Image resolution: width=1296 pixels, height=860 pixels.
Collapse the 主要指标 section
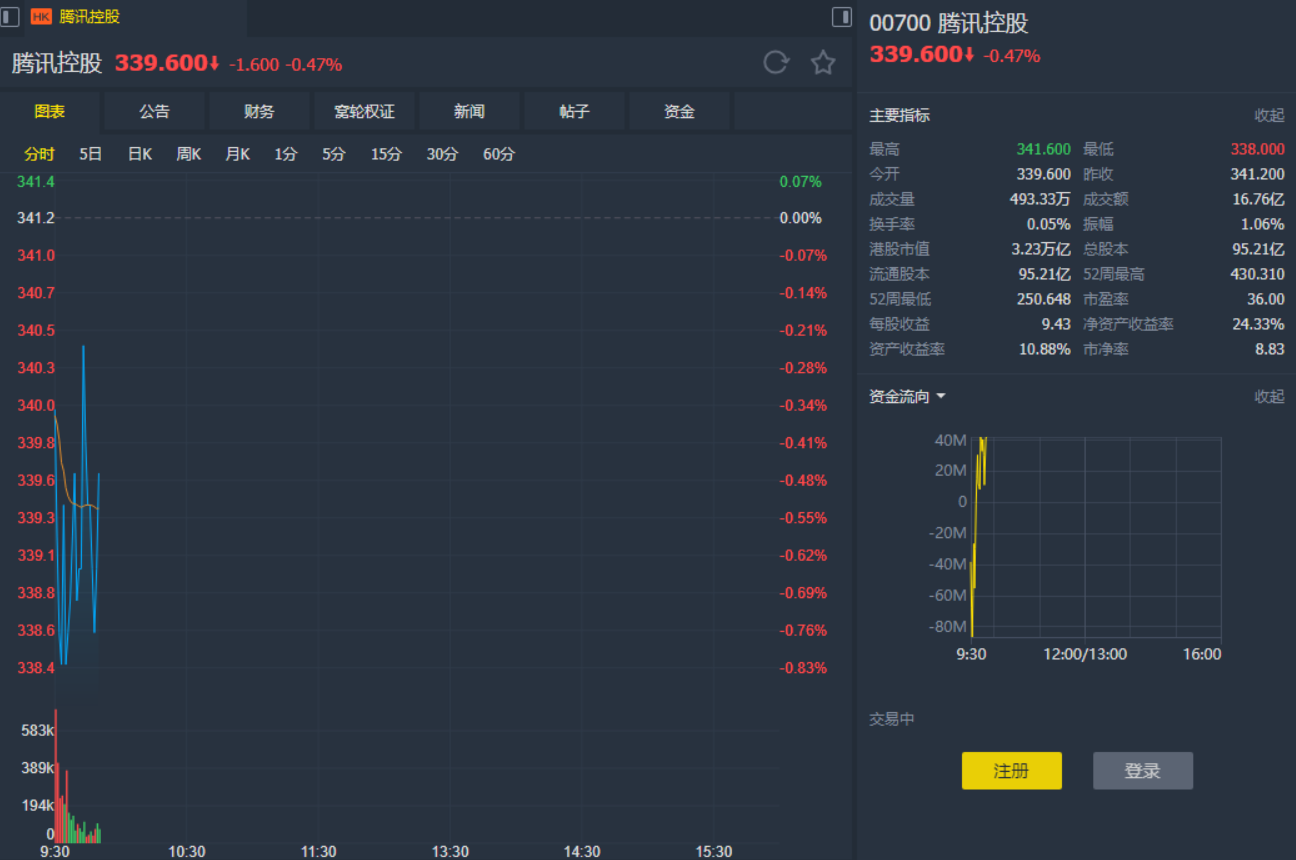(1270, 115)
